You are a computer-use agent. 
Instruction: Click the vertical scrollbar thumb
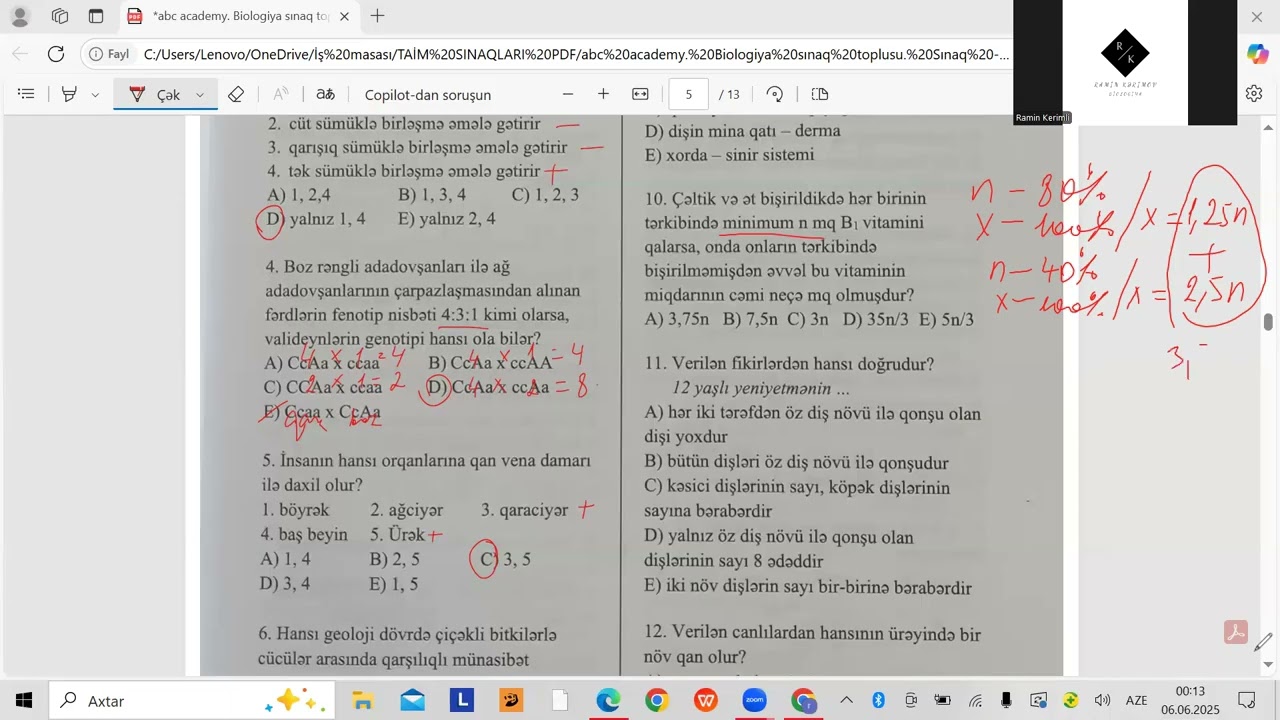click(x=1268, y=321)
